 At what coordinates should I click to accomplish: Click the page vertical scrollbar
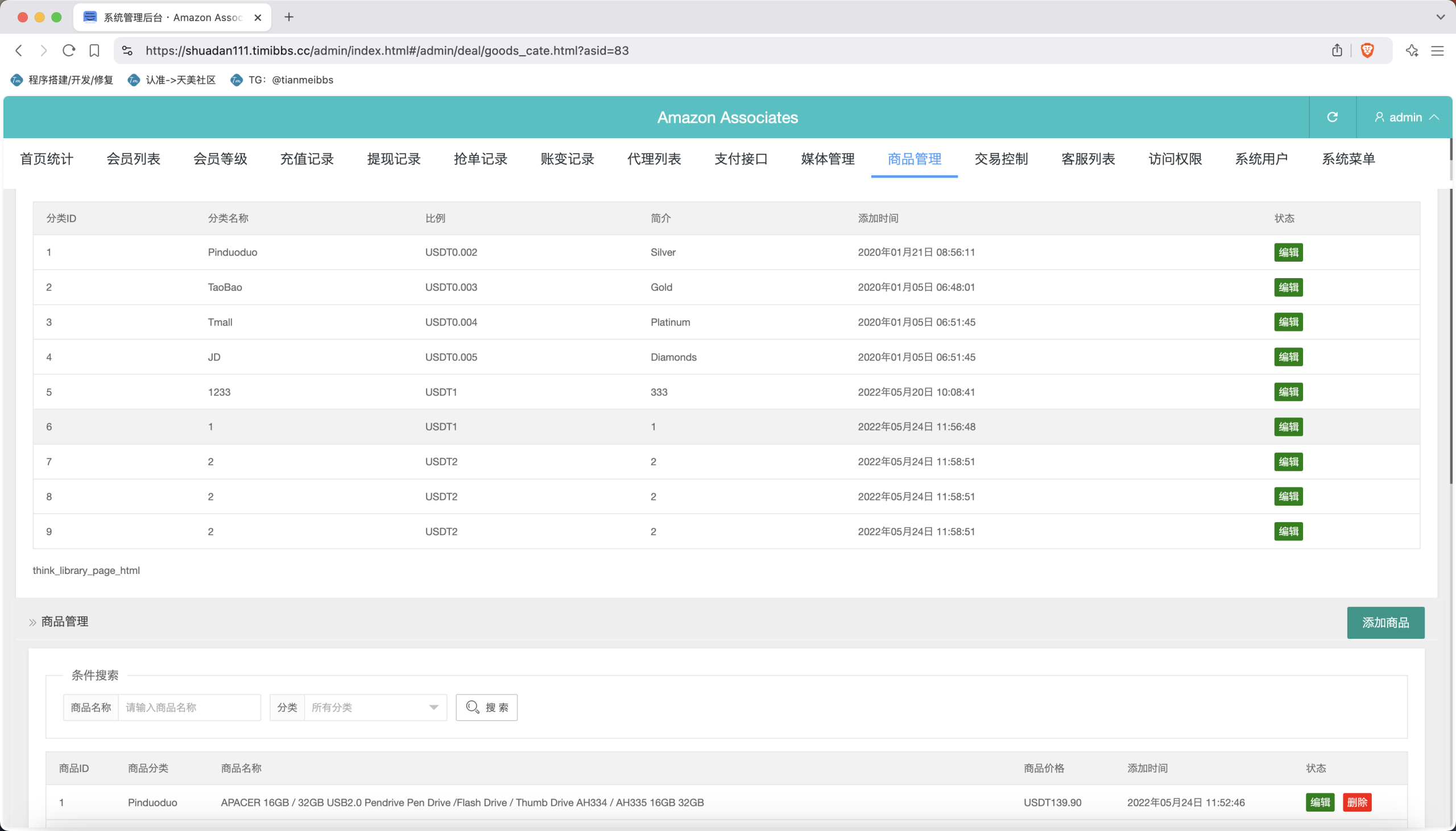(1451, 337)
